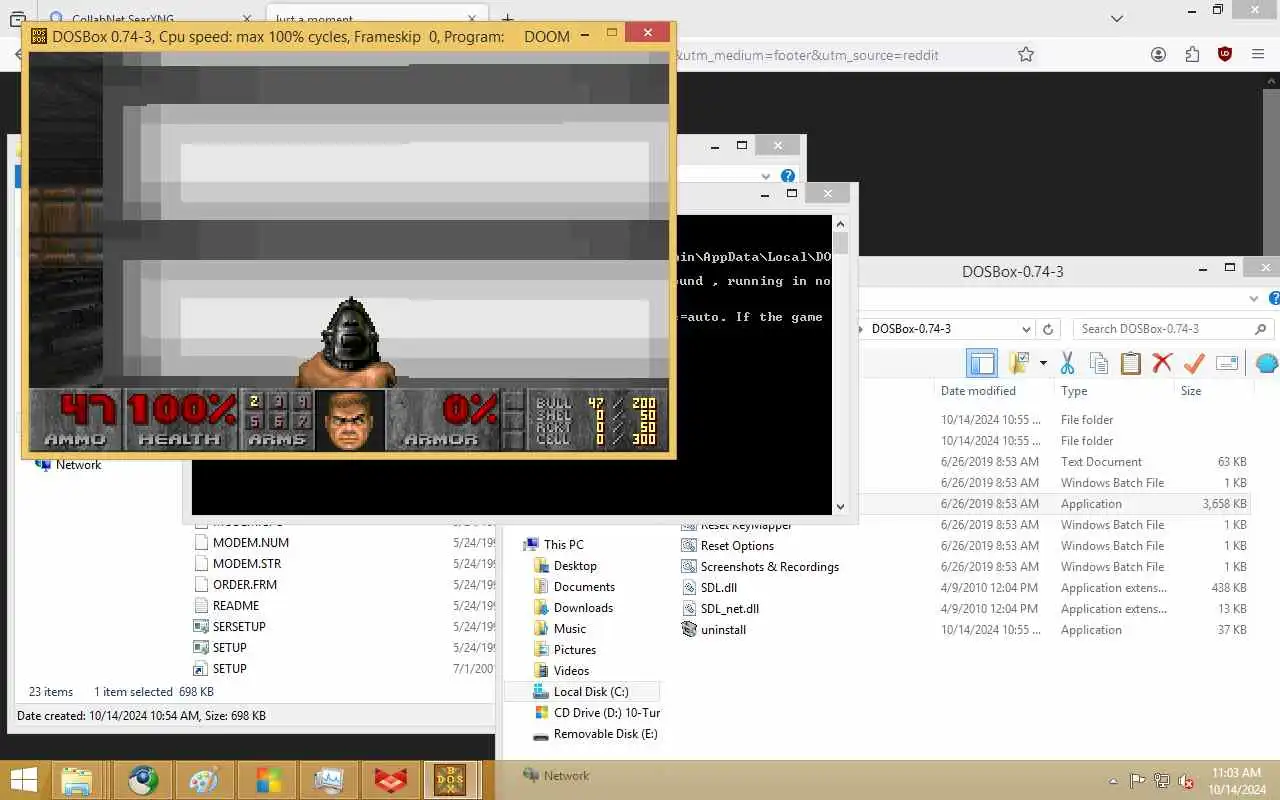Toggle the preview pane button in DOSBox folder

click(x=982, y=363)
